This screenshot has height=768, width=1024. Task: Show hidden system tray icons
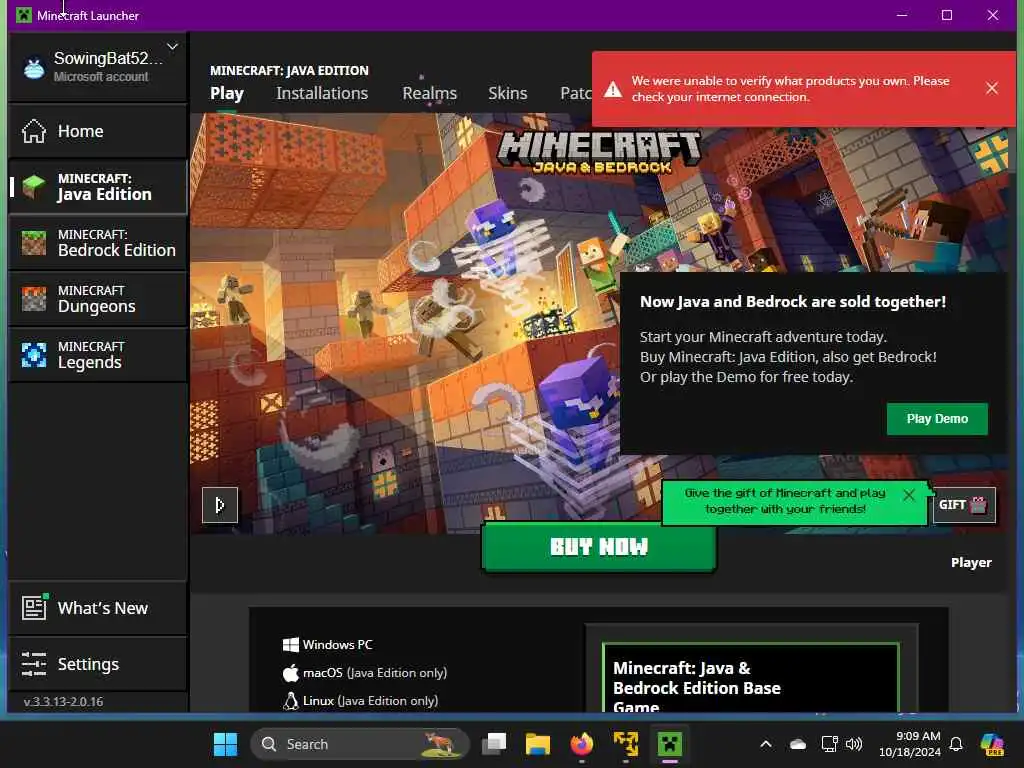tap(766, 744)
